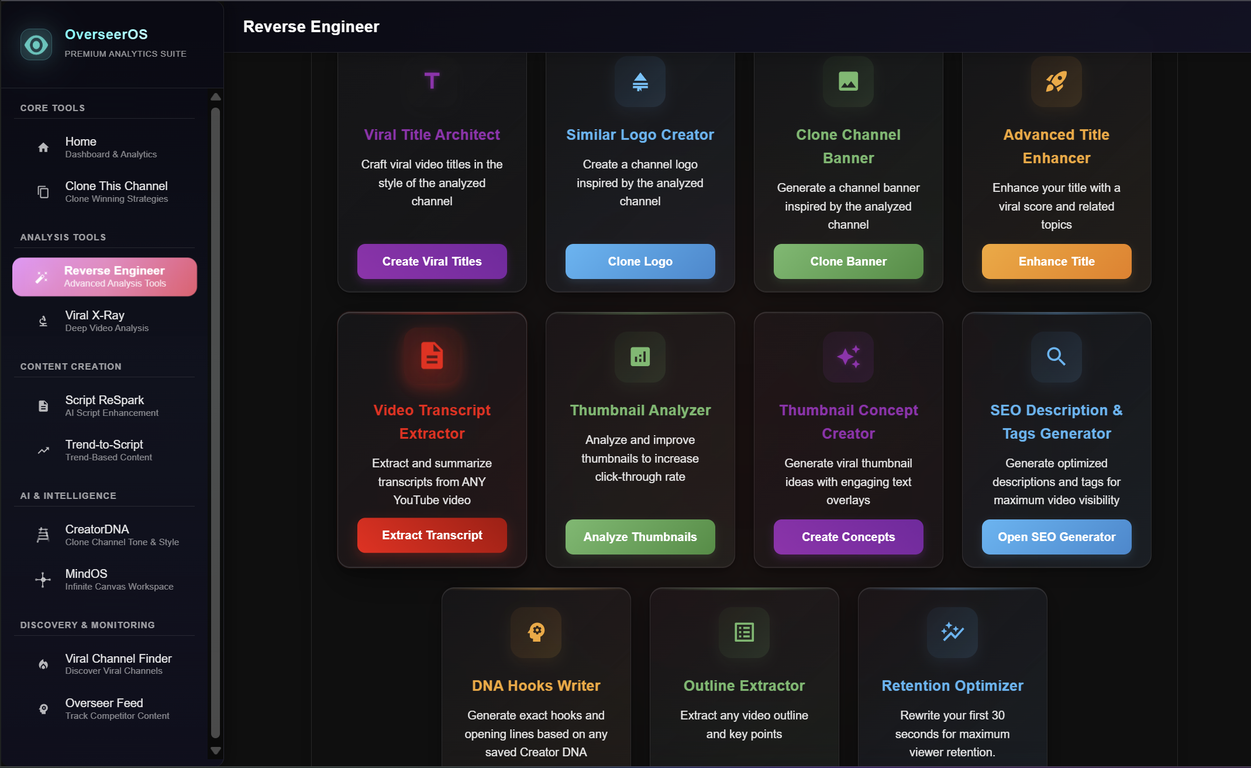
Task: Click the Thumbnail Concept Creator sparkle icon
Action: (848, 356)
